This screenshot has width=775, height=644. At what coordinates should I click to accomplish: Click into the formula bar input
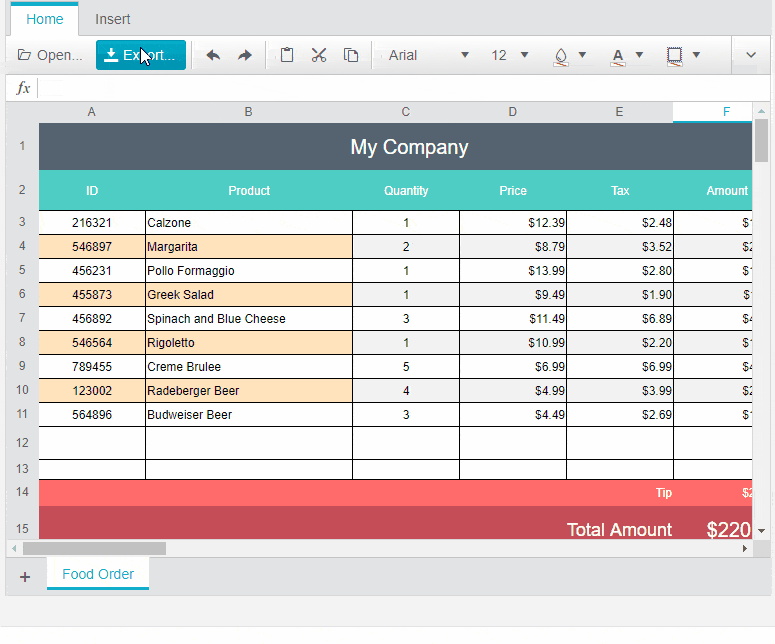tap(403, 88)
